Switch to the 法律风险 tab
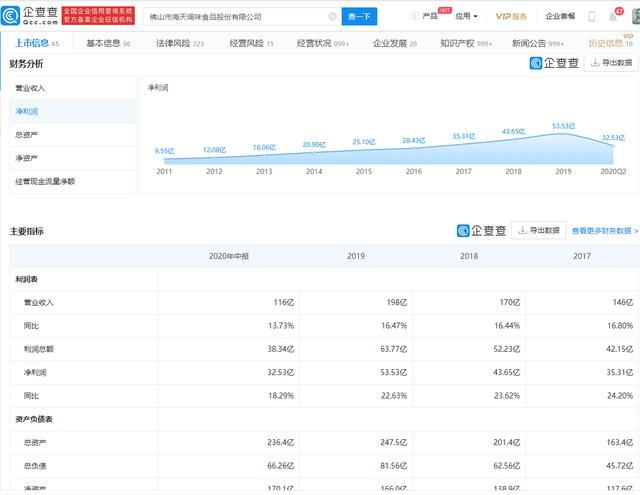 point(180,44)
